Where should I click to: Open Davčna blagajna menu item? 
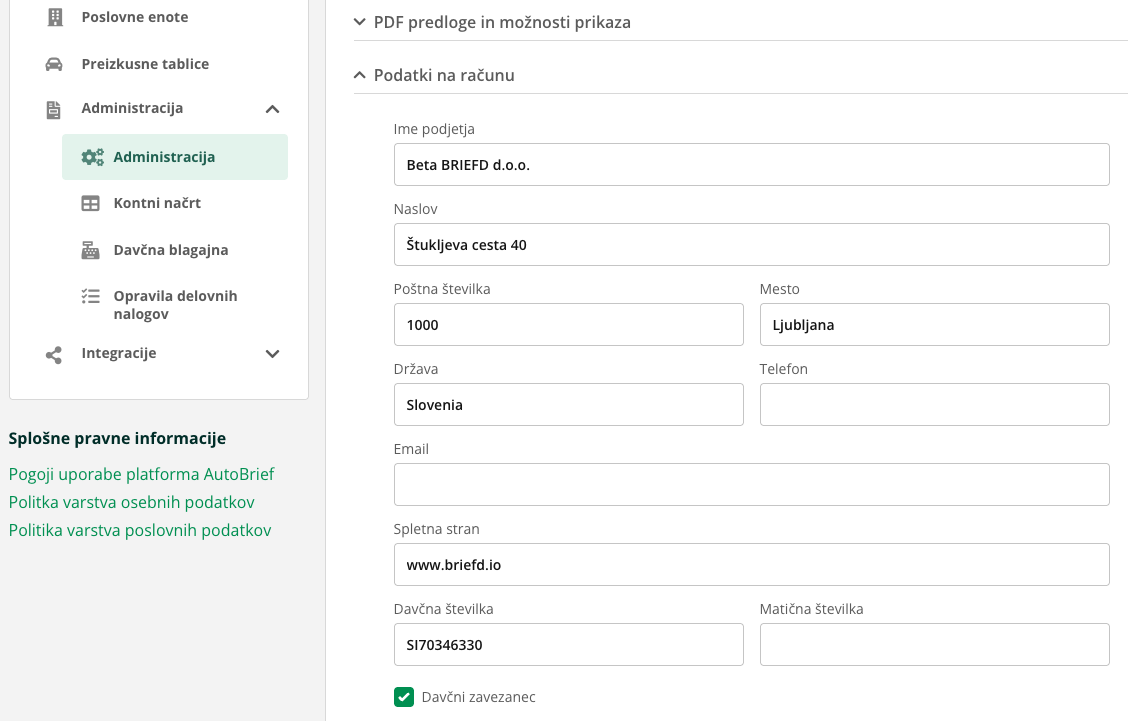pyautogui.click(x=170, y=250)
